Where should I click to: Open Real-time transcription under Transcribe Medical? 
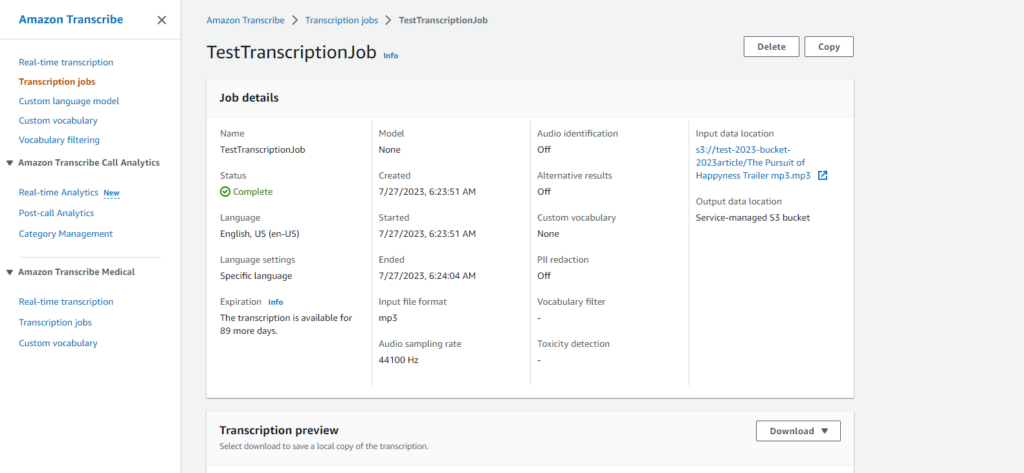(66, 302)
